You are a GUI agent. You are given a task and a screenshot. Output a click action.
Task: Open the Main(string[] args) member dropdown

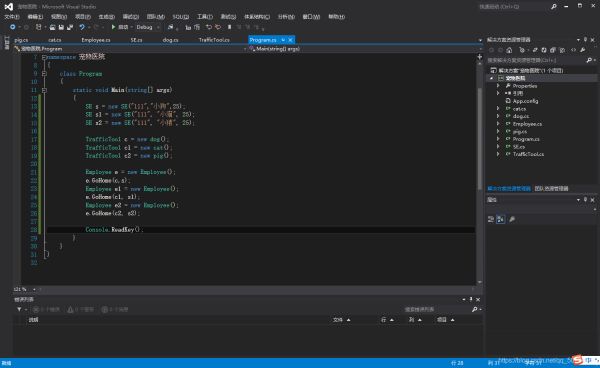pyautogui.click(x=364, y=49)
